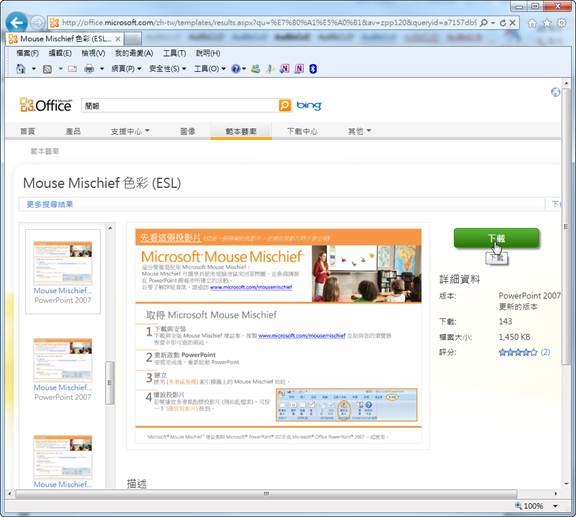
Task: Click the Bluetooth icon in command bar
Action: click(x=313, y=69)
